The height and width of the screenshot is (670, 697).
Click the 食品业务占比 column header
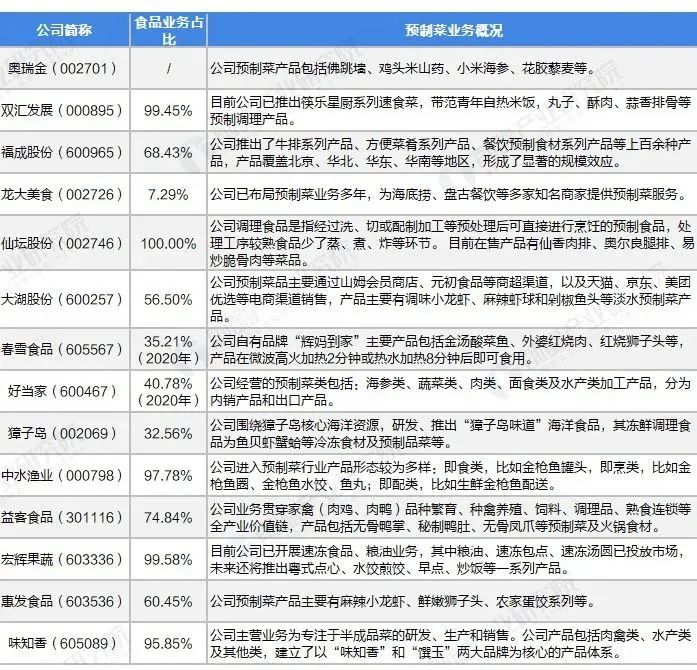pyautogui.click(x=168, y=30)
